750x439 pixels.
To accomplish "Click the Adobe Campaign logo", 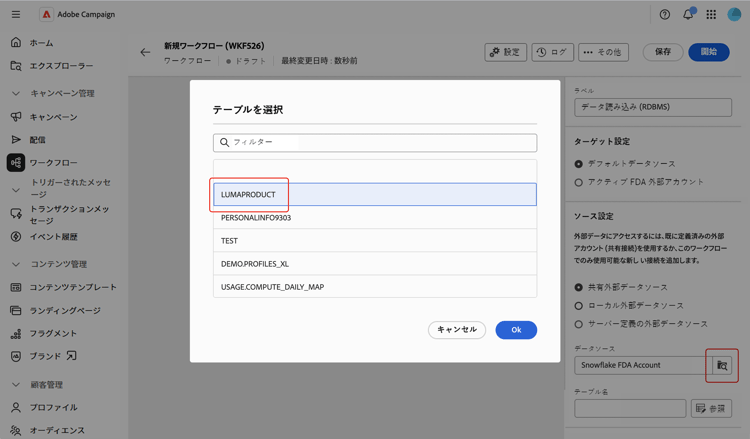I will click(46, 14).
